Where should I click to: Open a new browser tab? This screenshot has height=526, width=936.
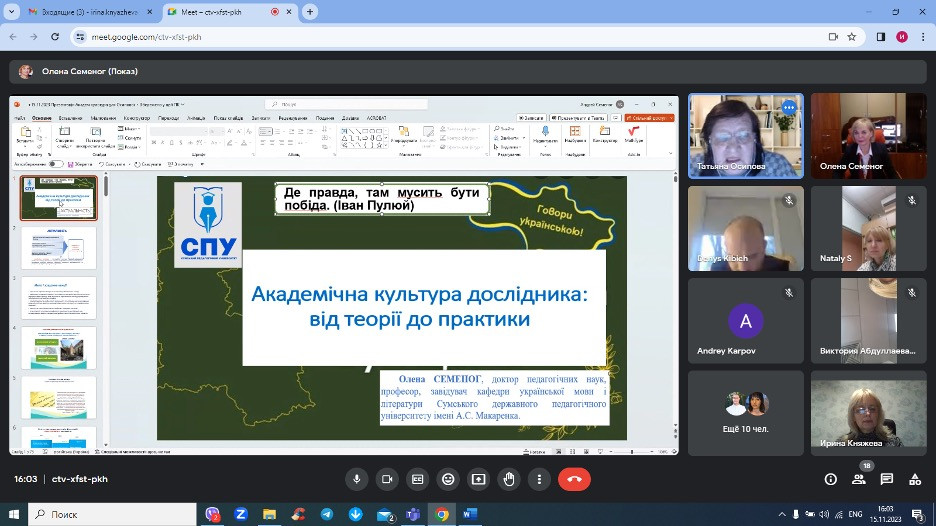pos(310,11)
